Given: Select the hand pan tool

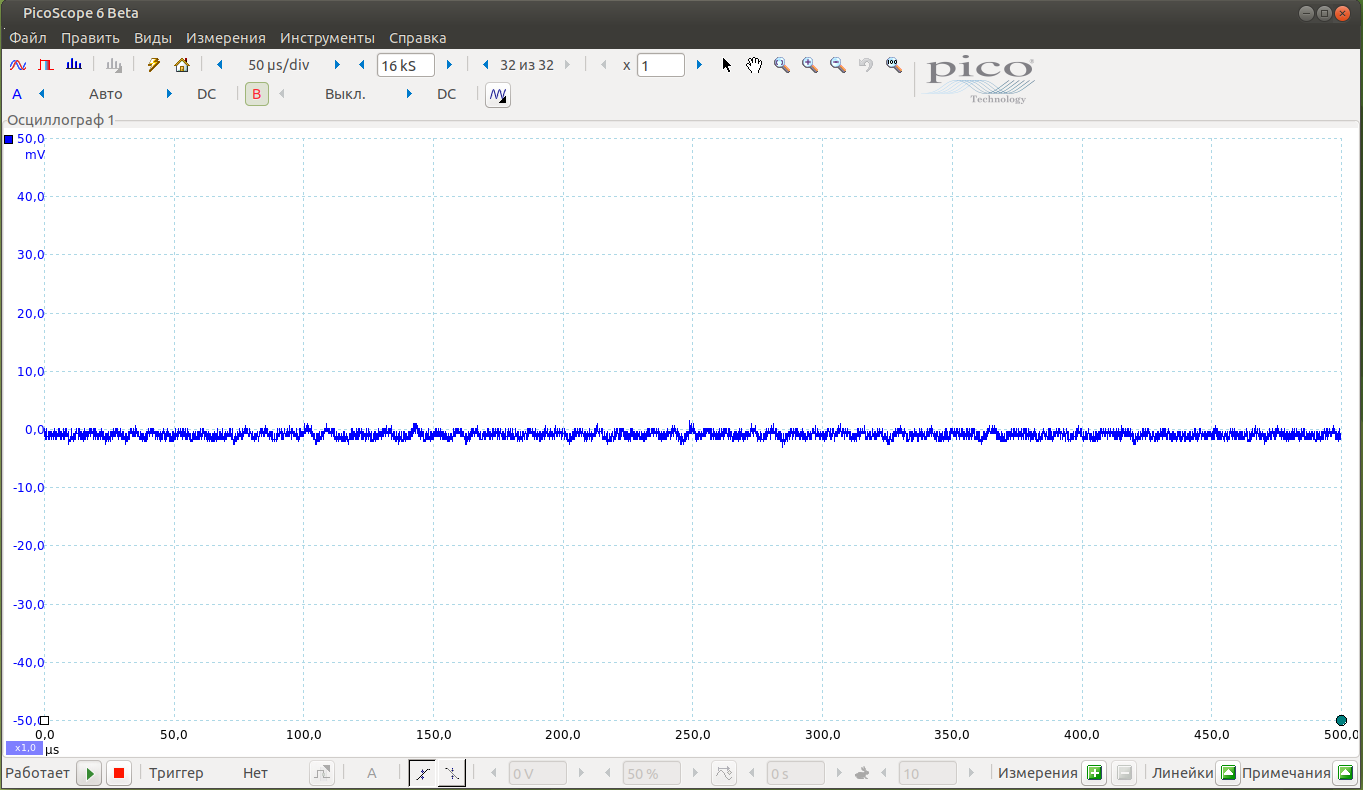Looking at the screenshot, I should [x=754, y=65].
